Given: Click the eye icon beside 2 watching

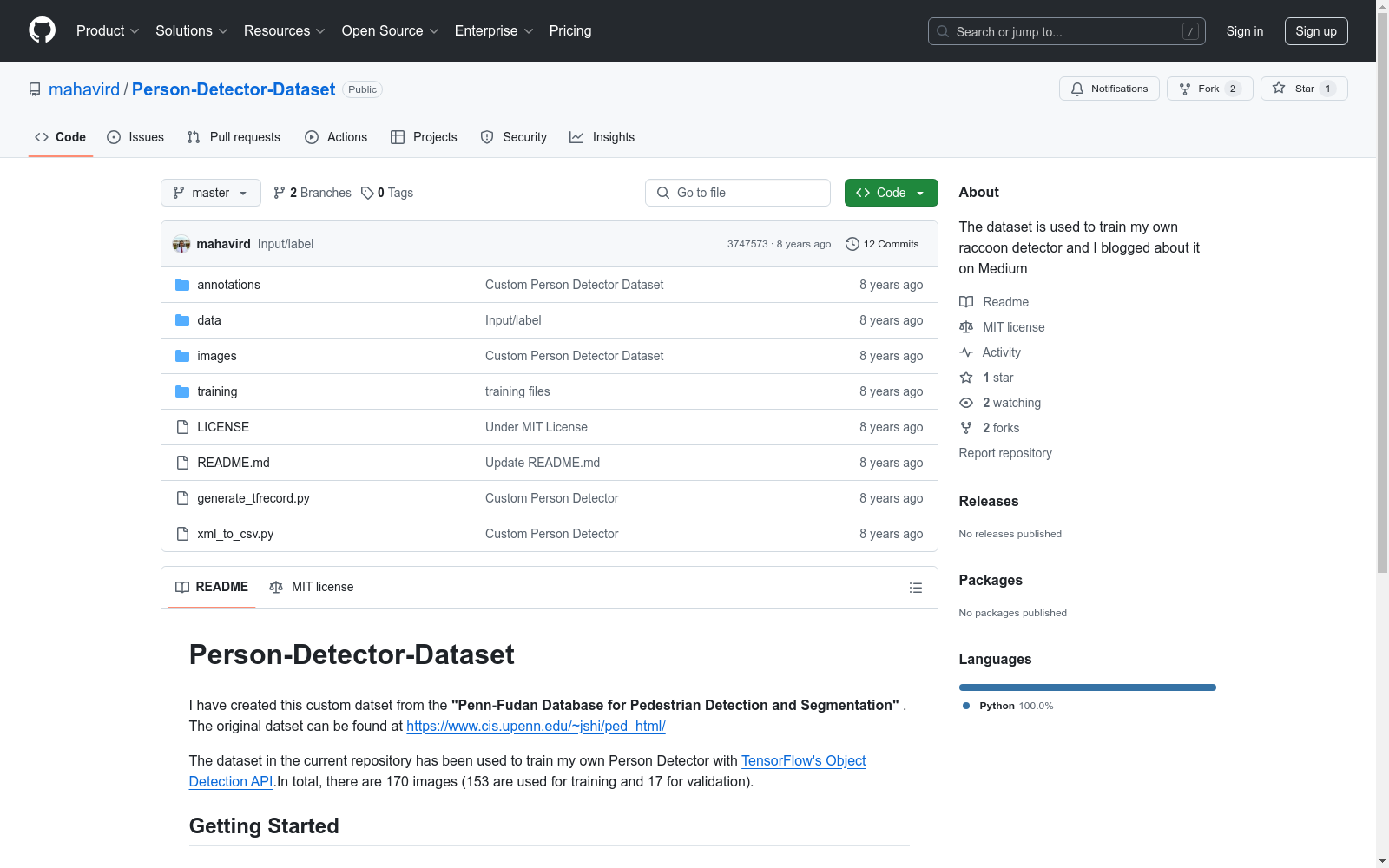Looking at the screenshot, I should (966, 403).
